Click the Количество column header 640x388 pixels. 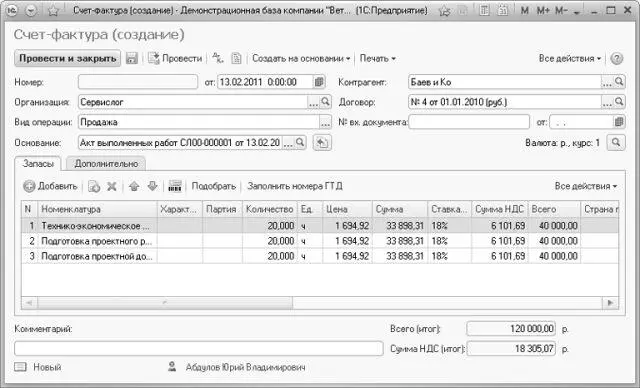coord(269,209)
